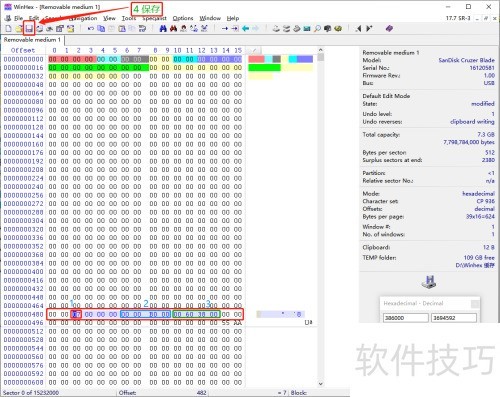Viewport: 500px width, 397px height.
Task: Click the hexadecimal Mode value in info panel
Action: (478, 194)
